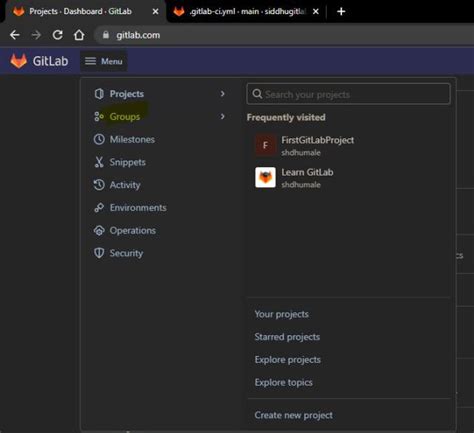The image size is (474, 433).
Task: Open the Menu hamburger button
Action: [x=103, y=61]
